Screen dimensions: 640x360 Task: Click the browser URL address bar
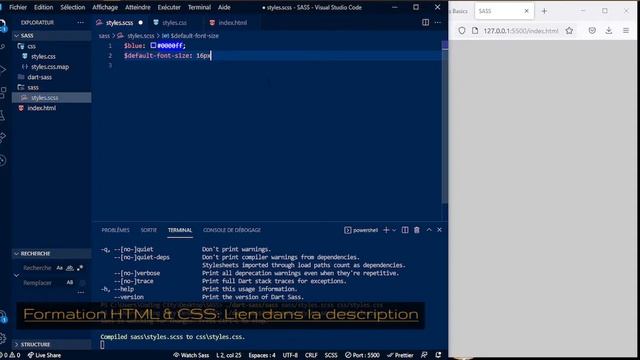point(520,31)
